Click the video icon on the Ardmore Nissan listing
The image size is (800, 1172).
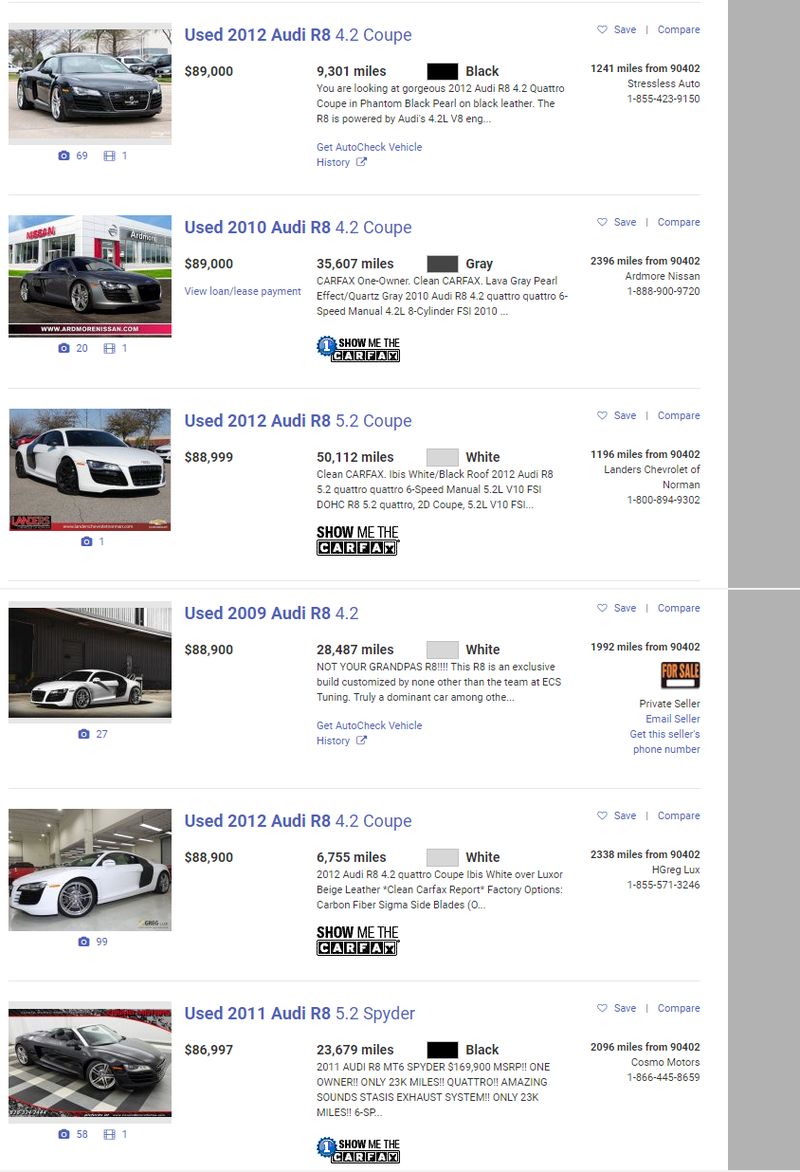point(109,348)
